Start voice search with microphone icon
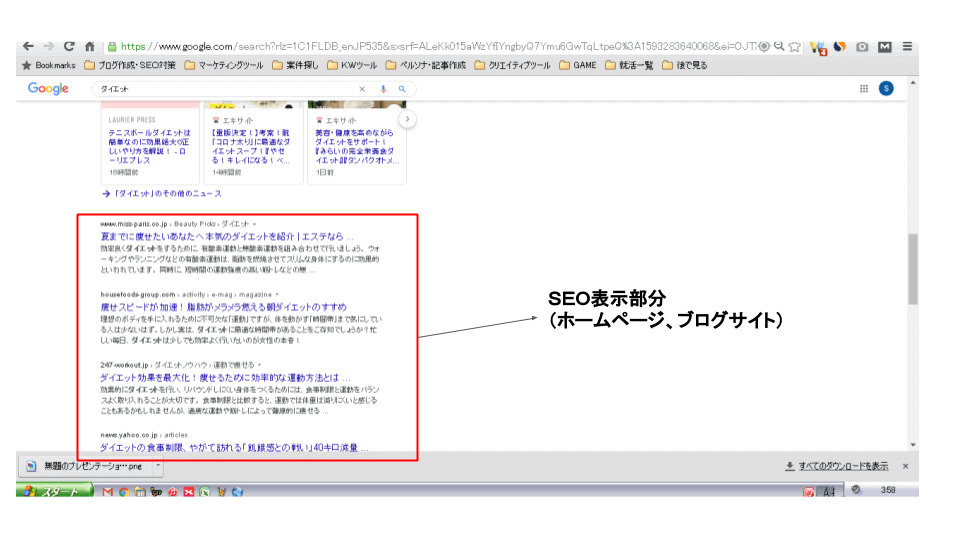This screenshot has height=540, width=960. click(383, 89)
